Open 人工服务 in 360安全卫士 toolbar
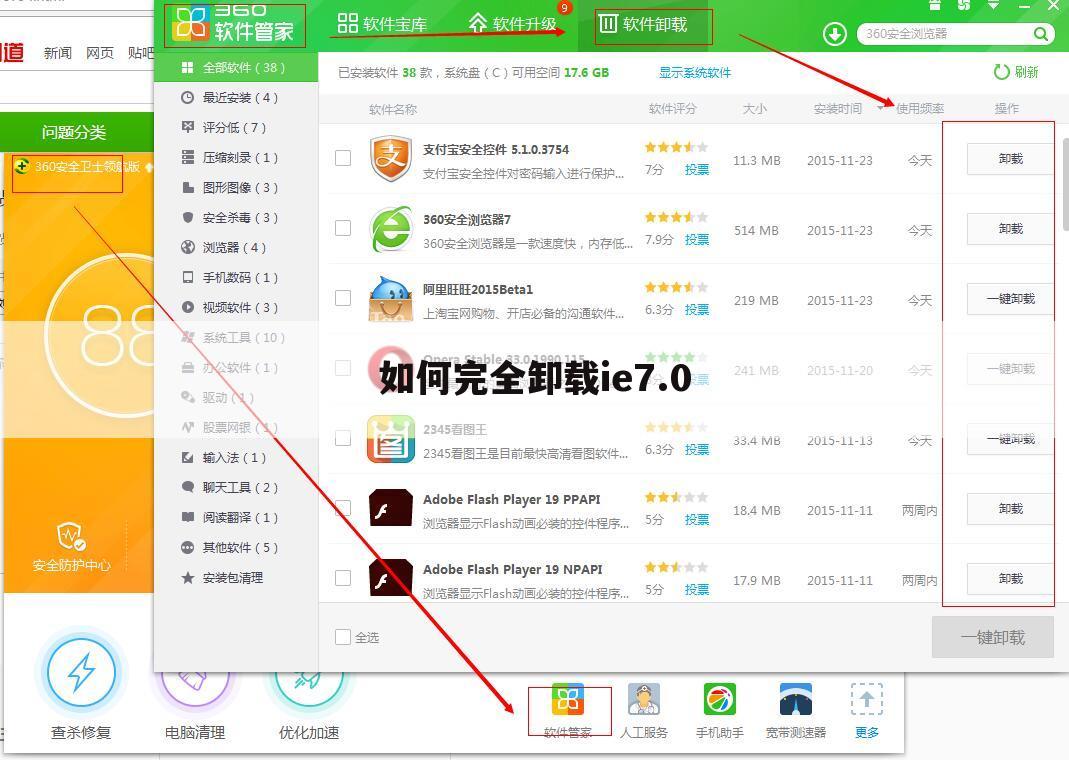Viewport: 1069px width, 760px height. click(x=644, y=712)
